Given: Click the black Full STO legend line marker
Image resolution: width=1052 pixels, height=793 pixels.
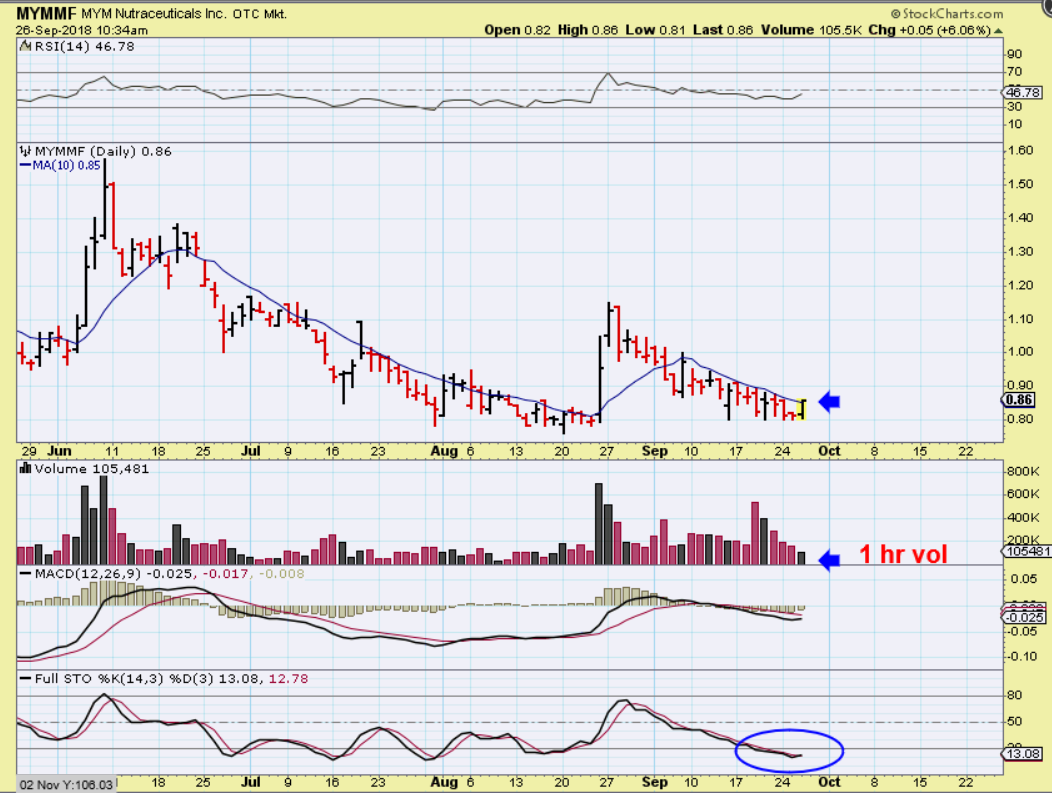Looking at the screenshot, I should [x=25, y=679].
